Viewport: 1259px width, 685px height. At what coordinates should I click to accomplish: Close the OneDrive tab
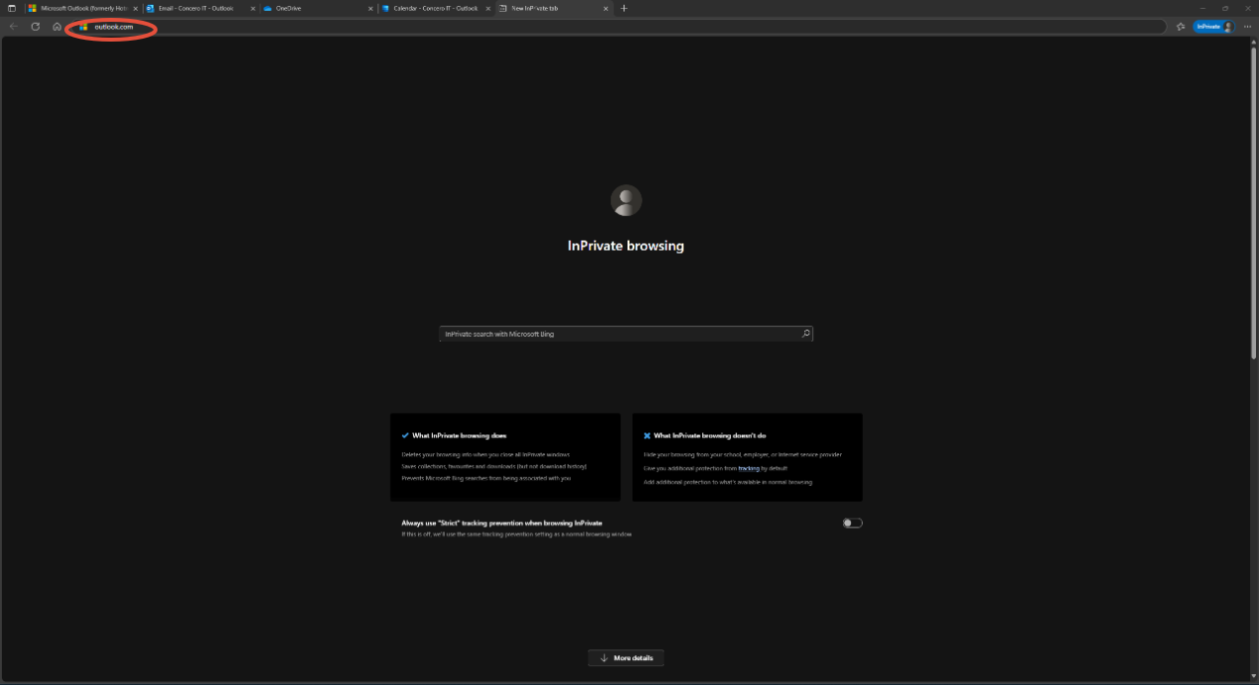[371, 8]
